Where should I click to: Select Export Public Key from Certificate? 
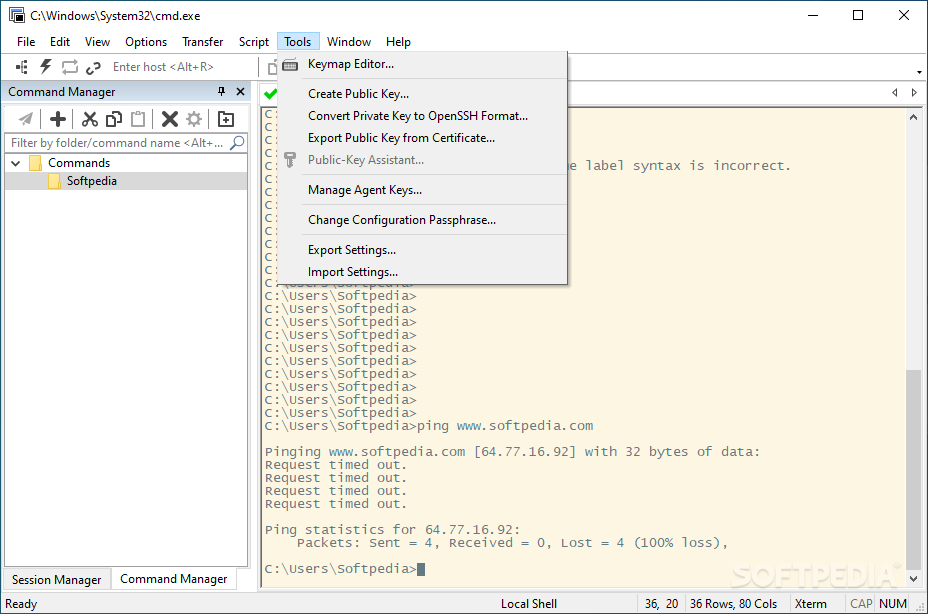click(422, 138)
